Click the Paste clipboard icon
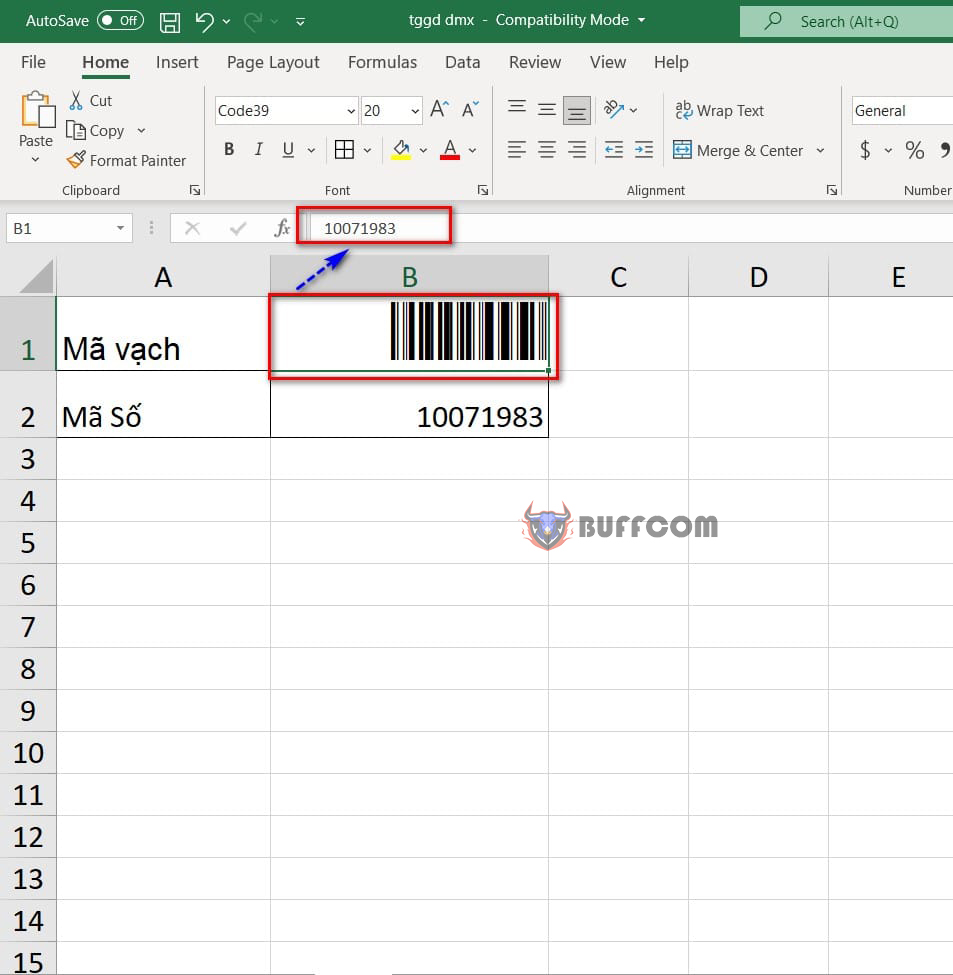Image resolution: width=953 pixels, height=975 pixels. tap(37, 110)
